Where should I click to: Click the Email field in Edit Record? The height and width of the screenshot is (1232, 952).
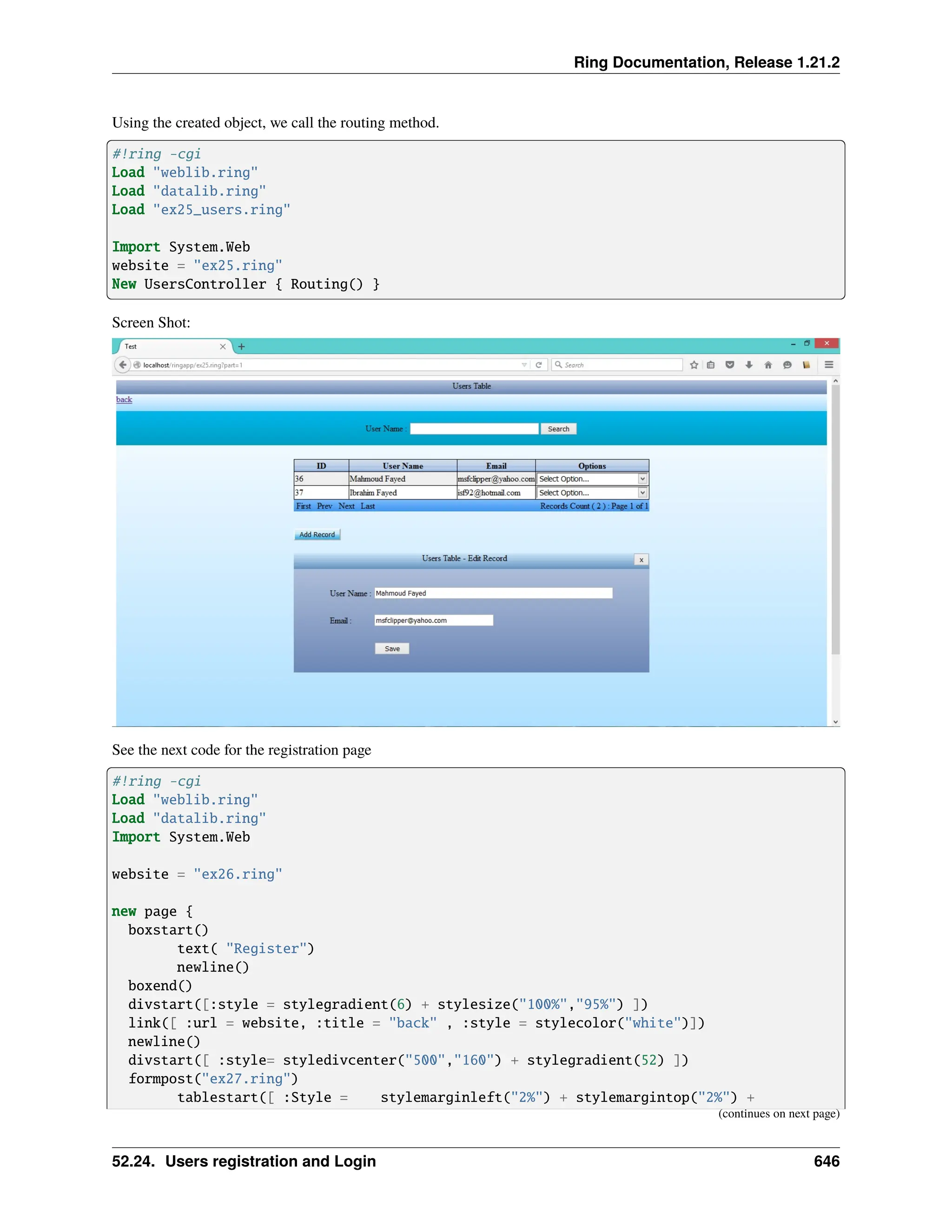433,621
